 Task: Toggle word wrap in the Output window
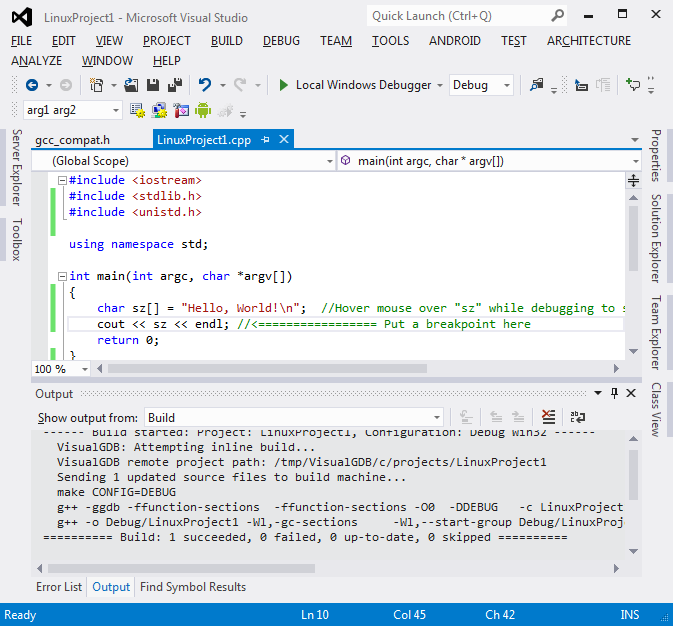point(578,417)
